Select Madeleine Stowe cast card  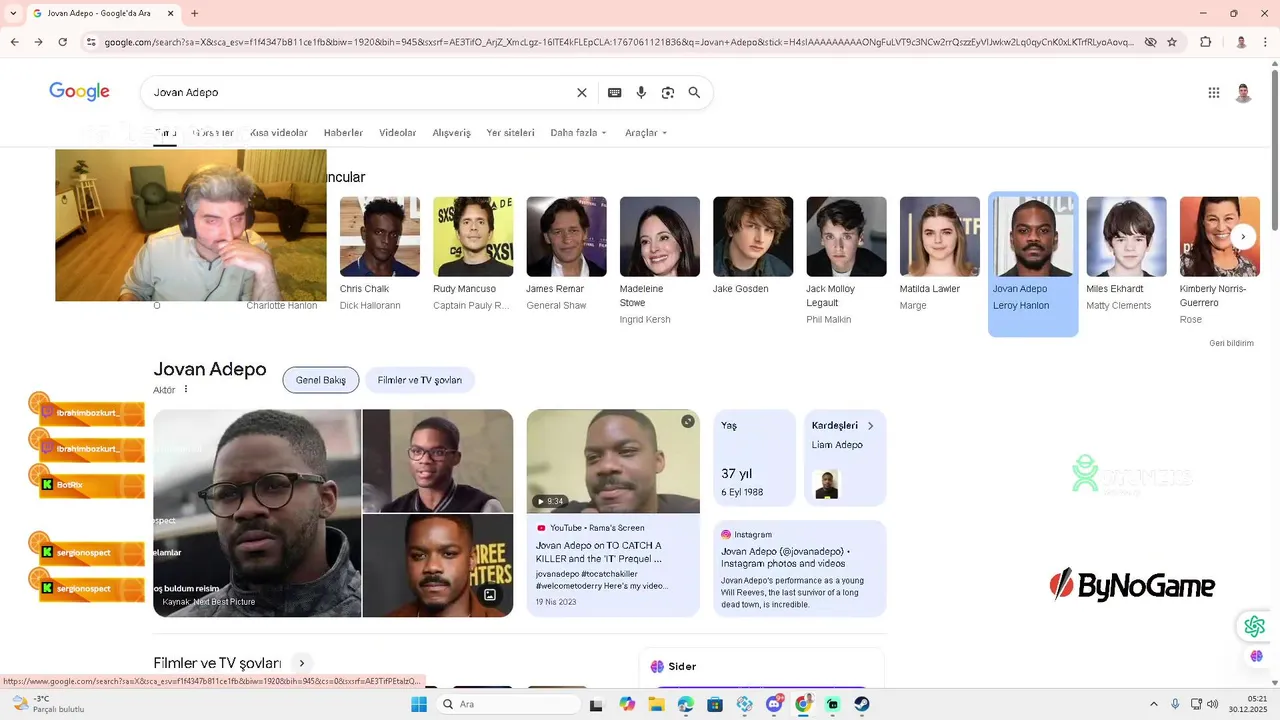tap(660, 261)
